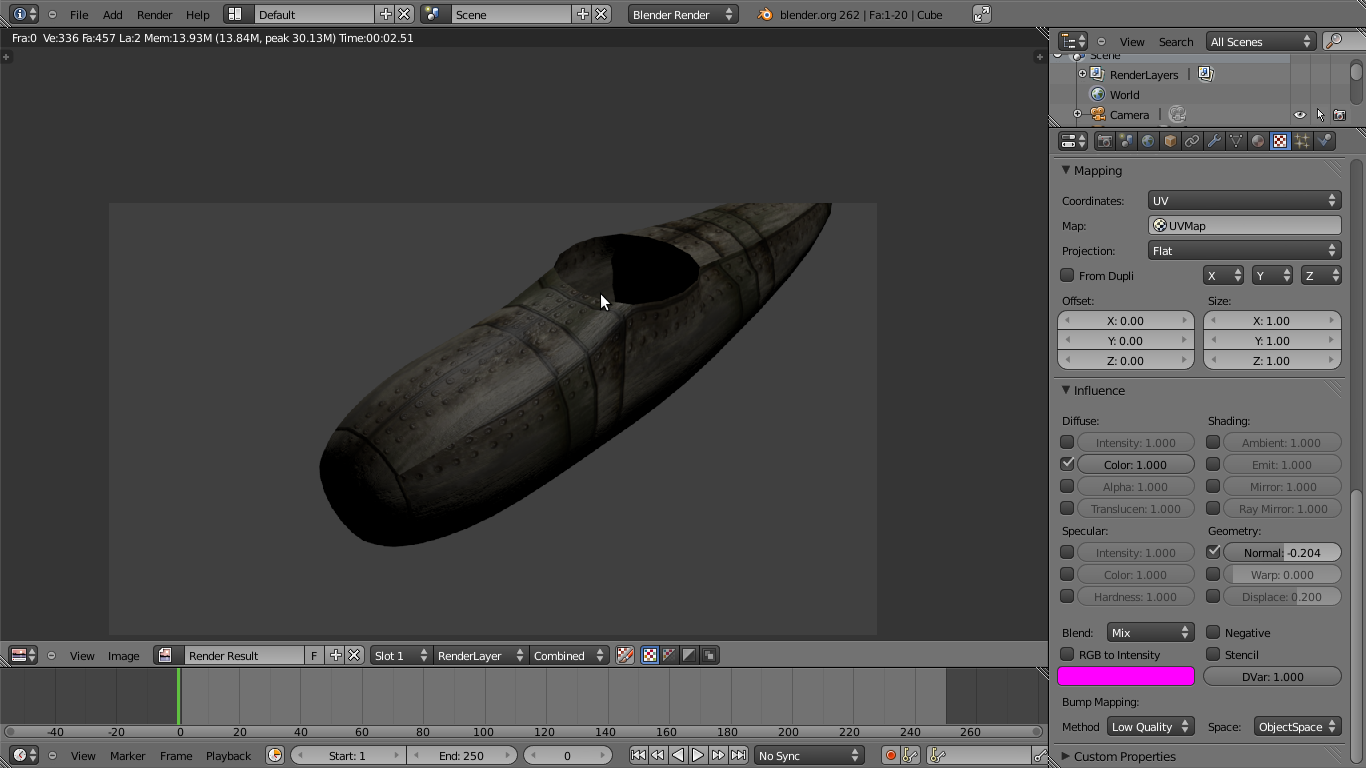The height and width of the screenshot is (768, 1366).
Task: Toggle the Camera visibility eye in the outliner
Action: [1299, 114]
